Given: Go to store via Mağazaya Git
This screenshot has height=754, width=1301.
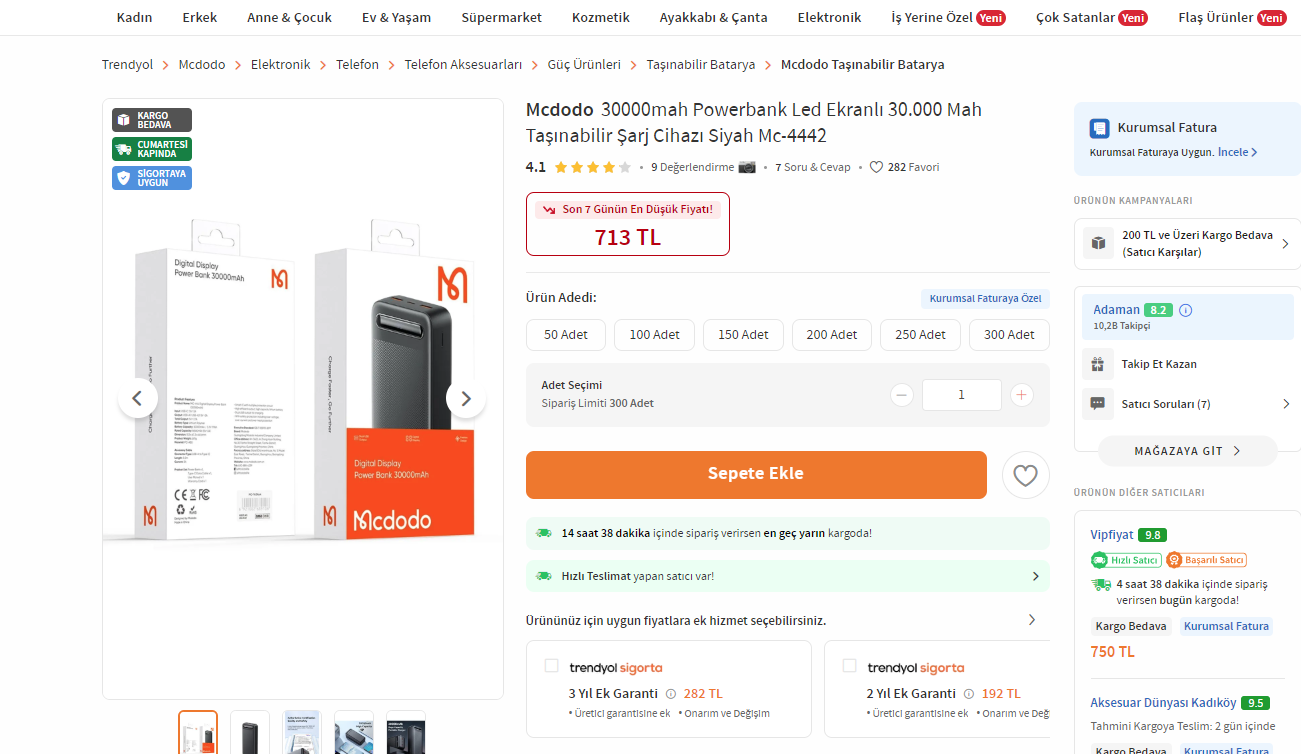Looking at the screenshot, I should click(x=1187, y=451).
